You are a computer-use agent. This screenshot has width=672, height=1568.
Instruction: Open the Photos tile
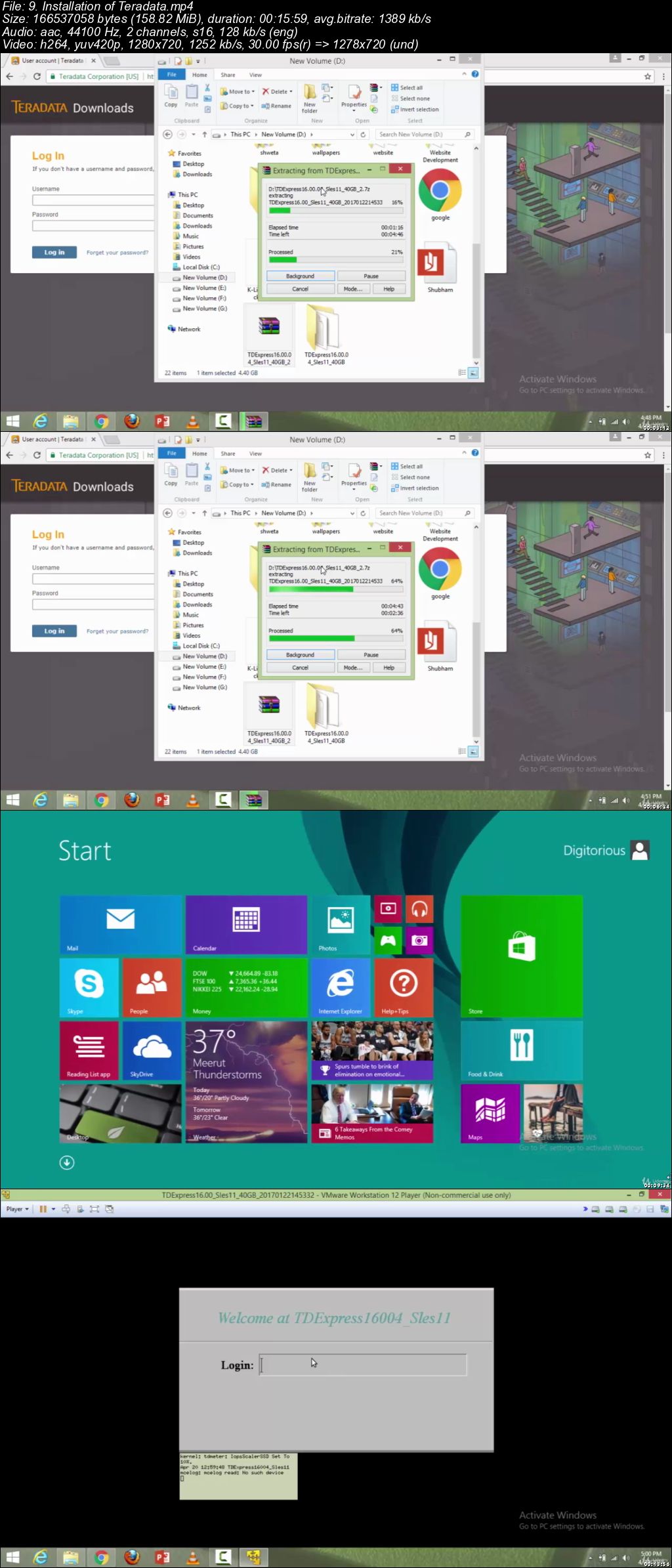pos(341,925)
